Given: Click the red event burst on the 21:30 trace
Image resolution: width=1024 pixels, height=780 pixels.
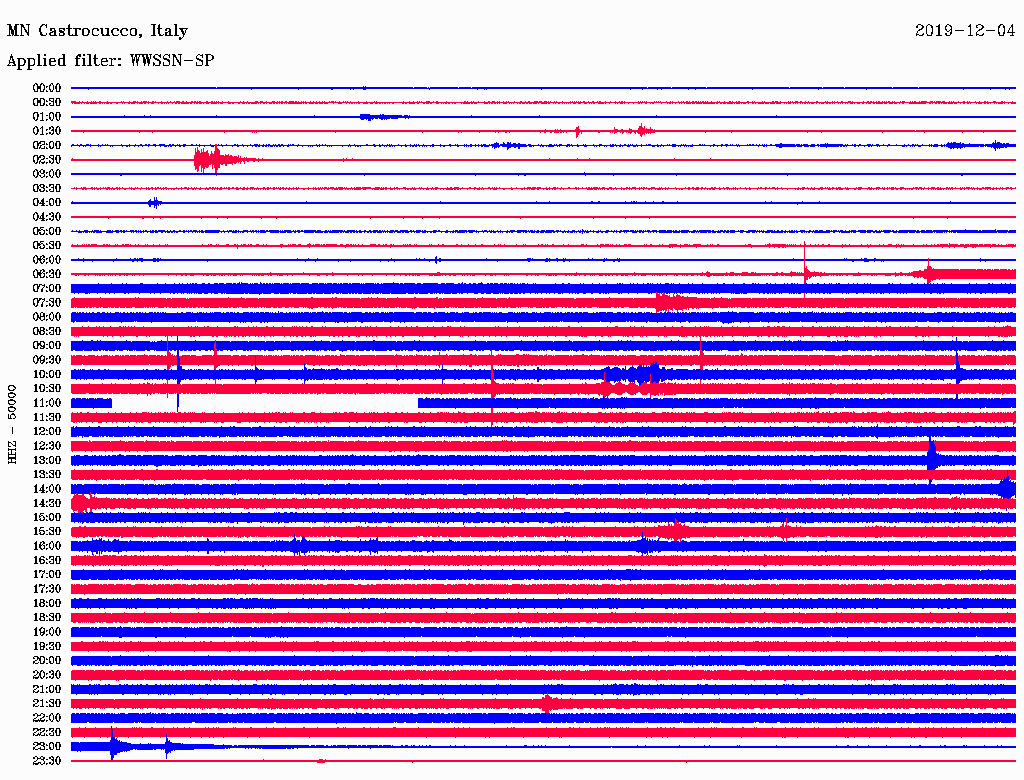Looking at the screenshot, I should (547, 704).
